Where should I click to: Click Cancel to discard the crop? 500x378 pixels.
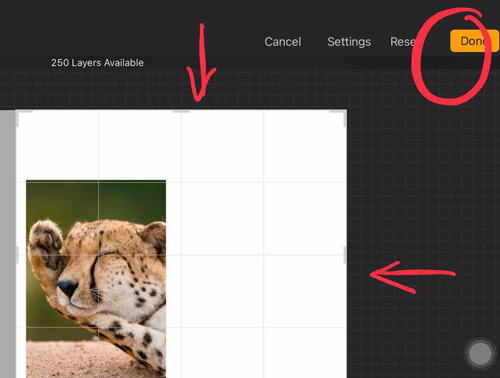[283, 42]
